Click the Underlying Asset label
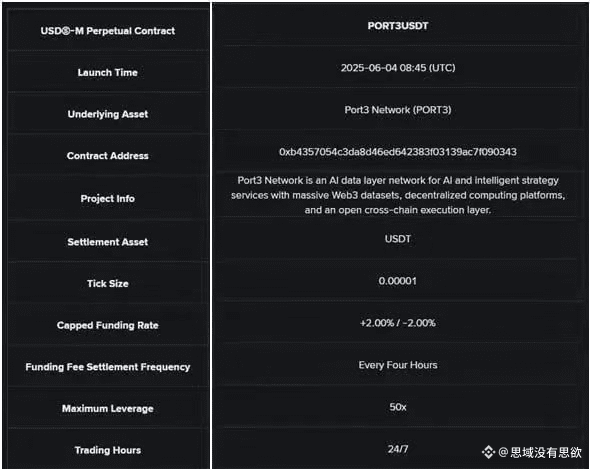590x469 pixels. [108, 114]
